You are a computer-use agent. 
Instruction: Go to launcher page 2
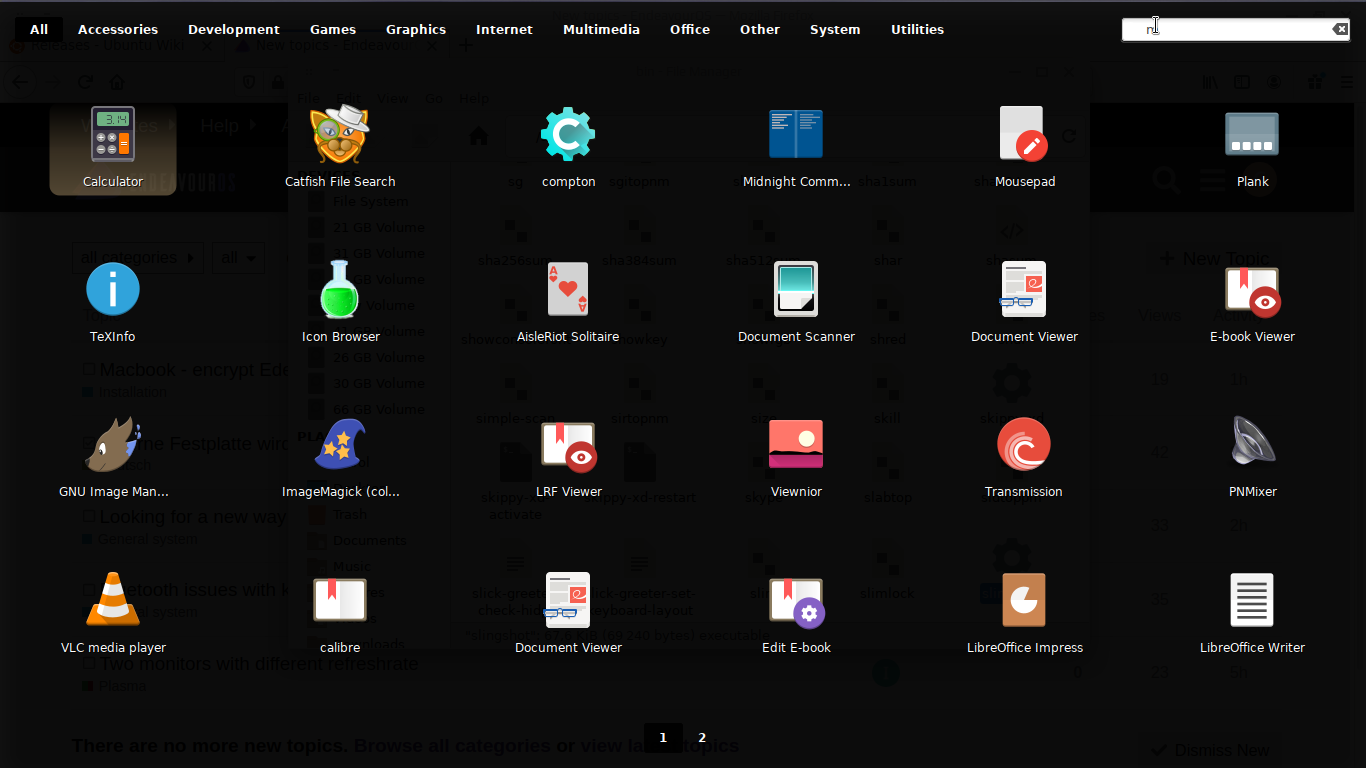pyautogui.click(x=702, y=738)
